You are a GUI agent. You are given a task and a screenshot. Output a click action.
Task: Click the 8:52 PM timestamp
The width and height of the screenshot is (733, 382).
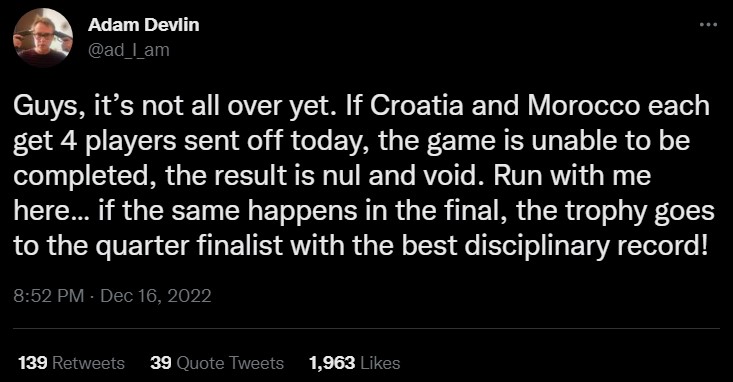click(49, 296)
